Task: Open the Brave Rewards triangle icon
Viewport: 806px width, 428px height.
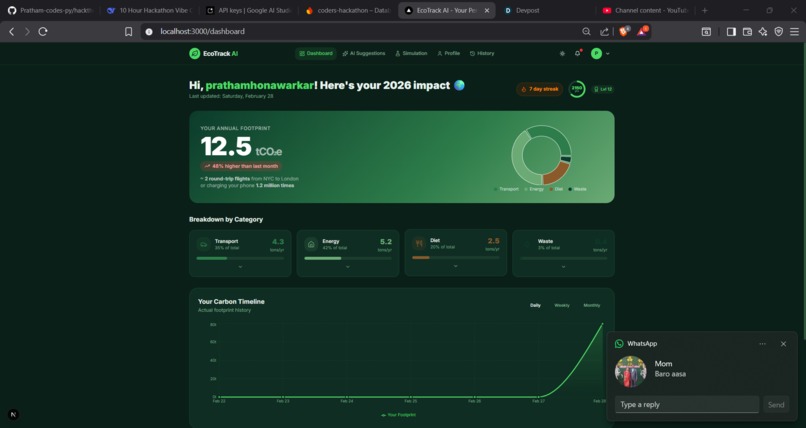Action: point(642,31)
